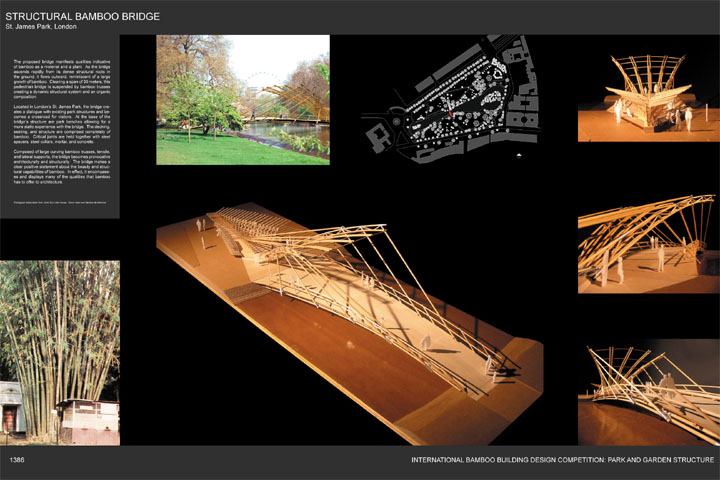Select the entry number 1386 in footer
The image size is (720, 480).
[x=17, y=459]
